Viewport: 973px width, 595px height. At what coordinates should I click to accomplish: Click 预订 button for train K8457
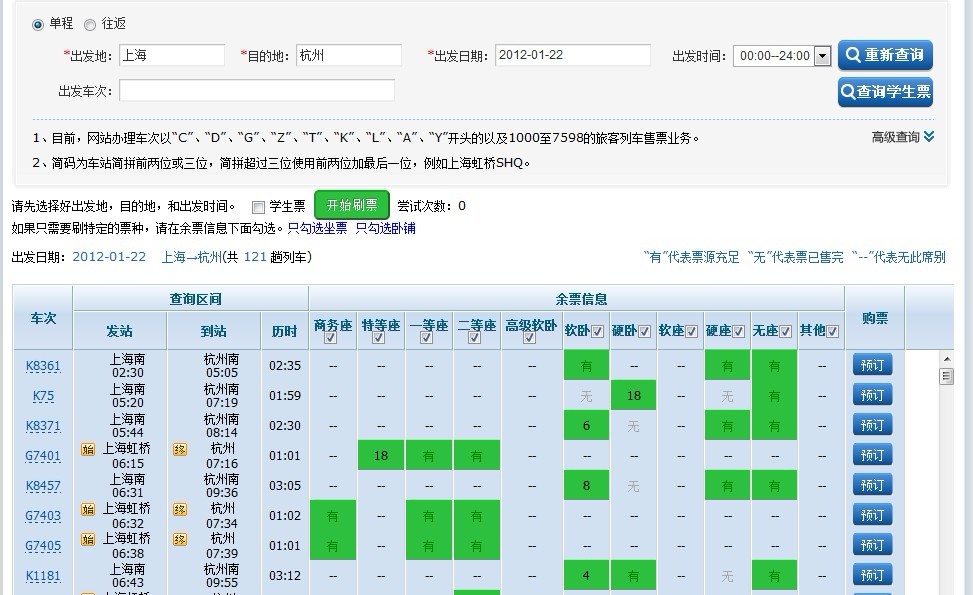pyautogui.click(x=872, y=485)
